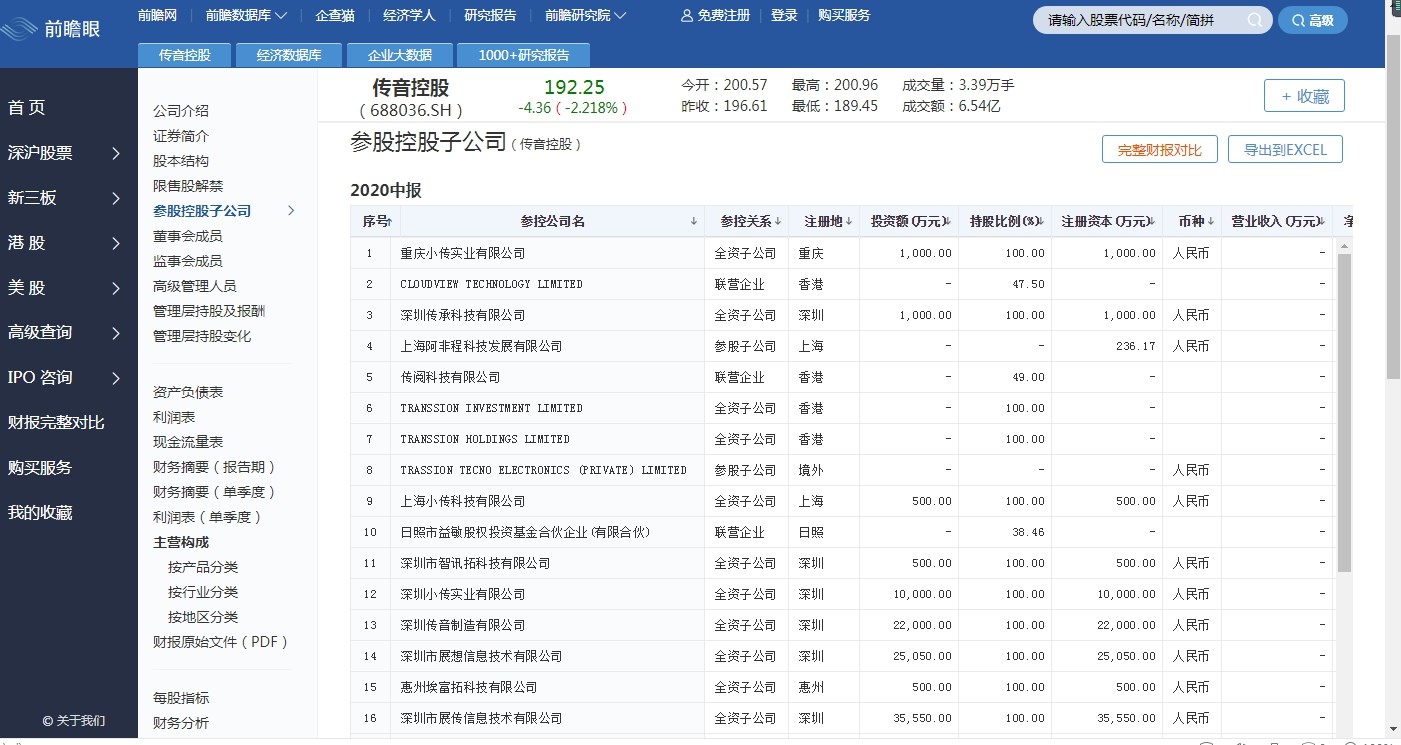Expand 高级查询 sidebar submenu
This screenshot has width=1401, height=745.
coord(116,333)
